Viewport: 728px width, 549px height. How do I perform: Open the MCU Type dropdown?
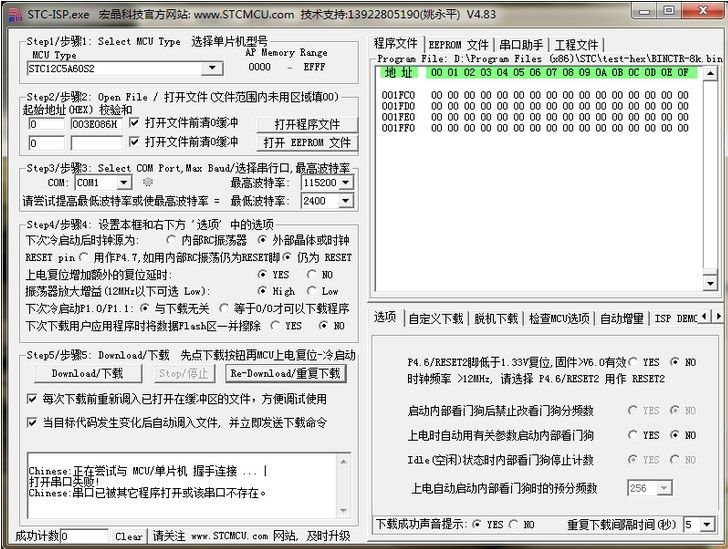click(x=212, y=68)
